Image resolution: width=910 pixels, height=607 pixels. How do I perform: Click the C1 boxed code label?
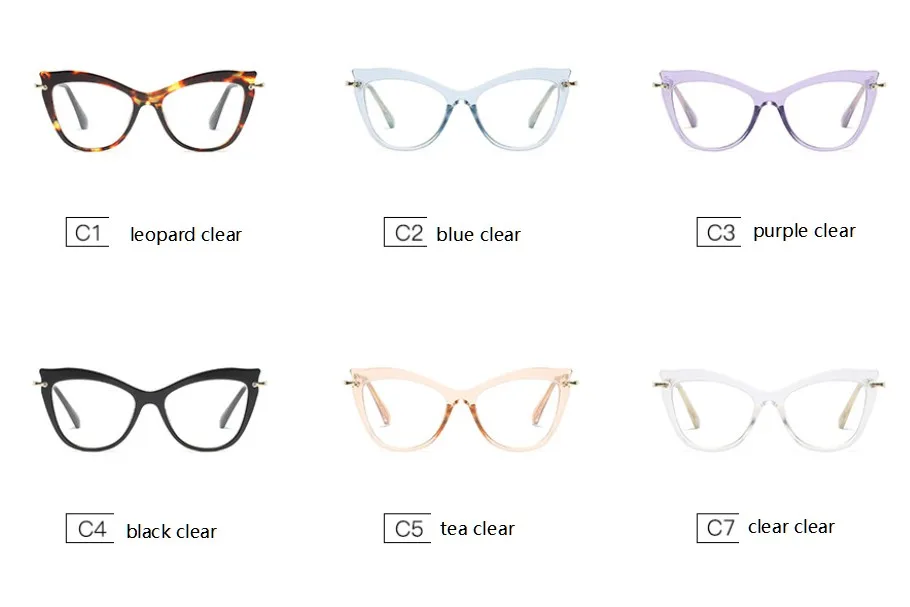[x=88, y=232]
